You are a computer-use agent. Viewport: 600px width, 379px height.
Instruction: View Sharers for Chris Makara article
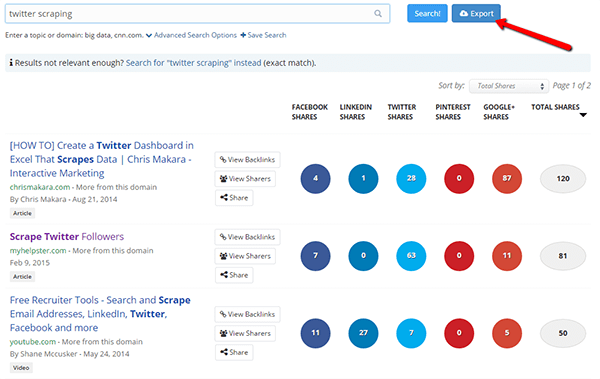[x=245, y=179]
